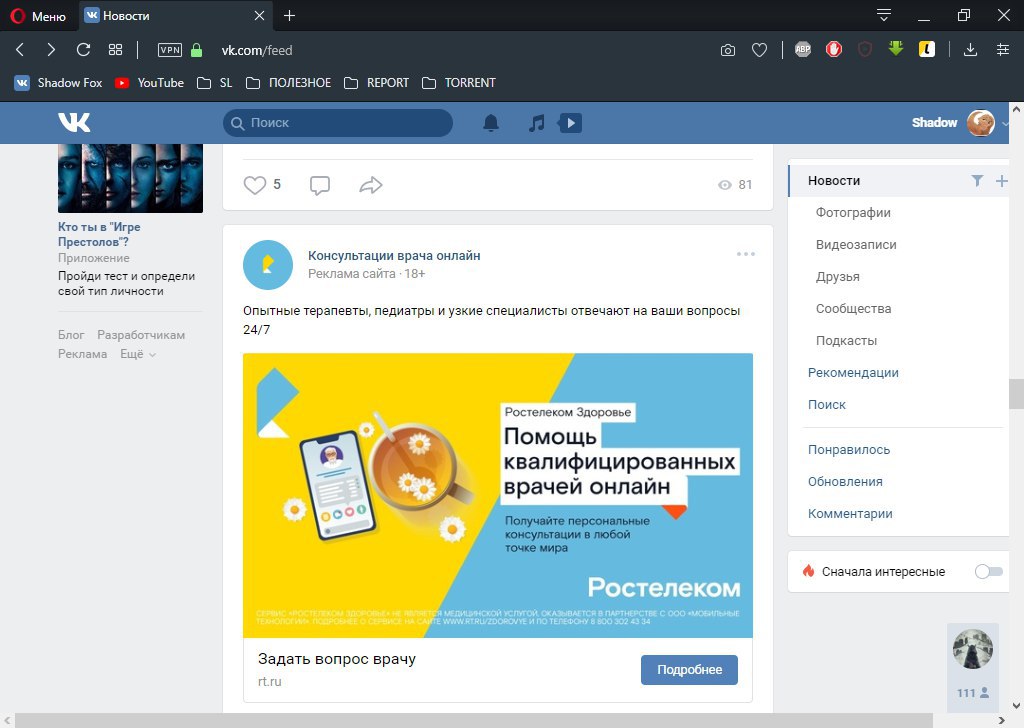Open the news filter funnel icon
The image size is (1024, 728).
[x=977, y=181]
